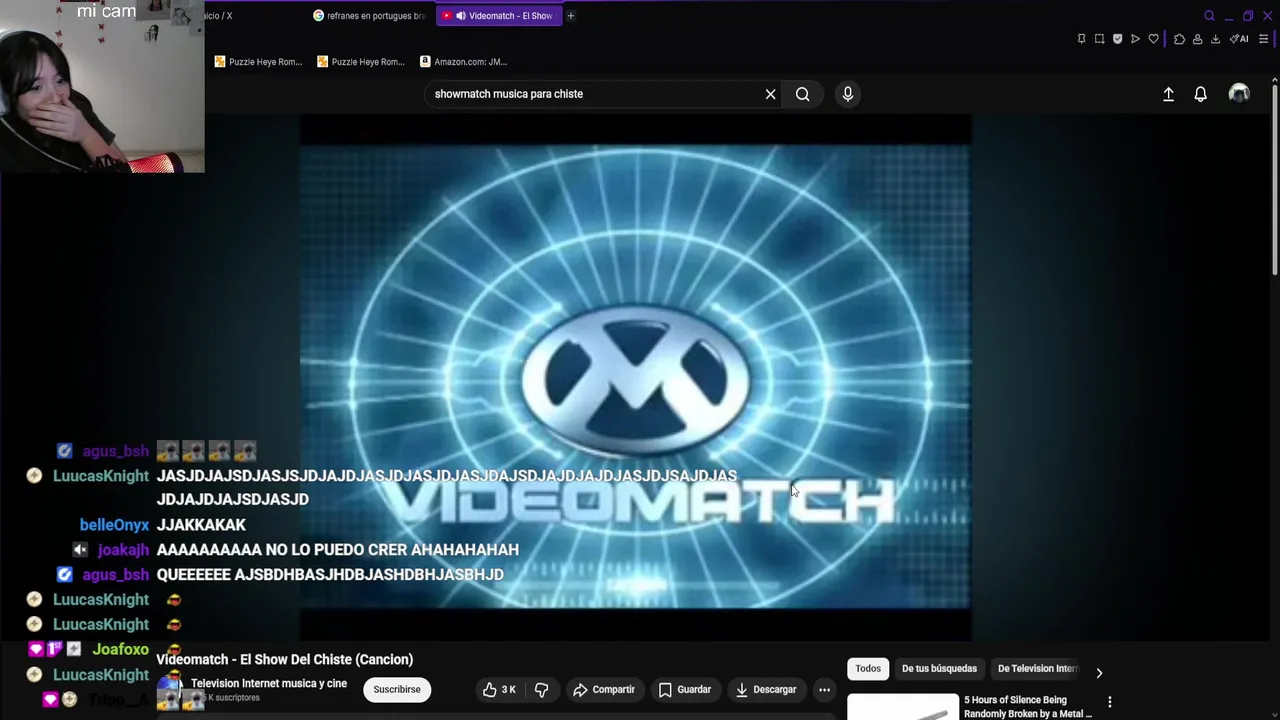
Task: Open the Amazon.com bookmark
Action: [x=463, y=62]
